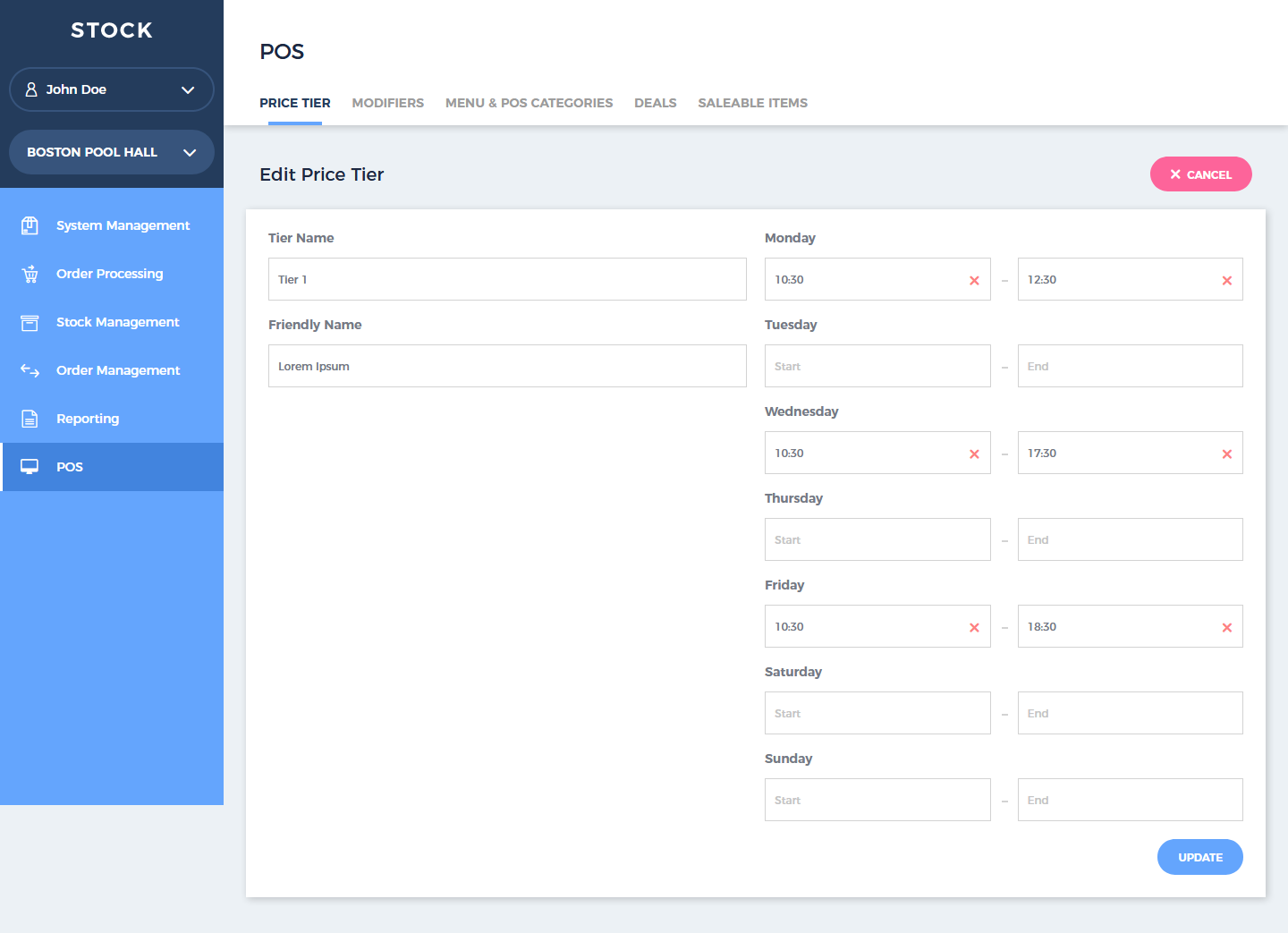Click the POS monitor icon in sidebar
The height and width of the screenshot is (933, 1288).
[x=30, y=466]
